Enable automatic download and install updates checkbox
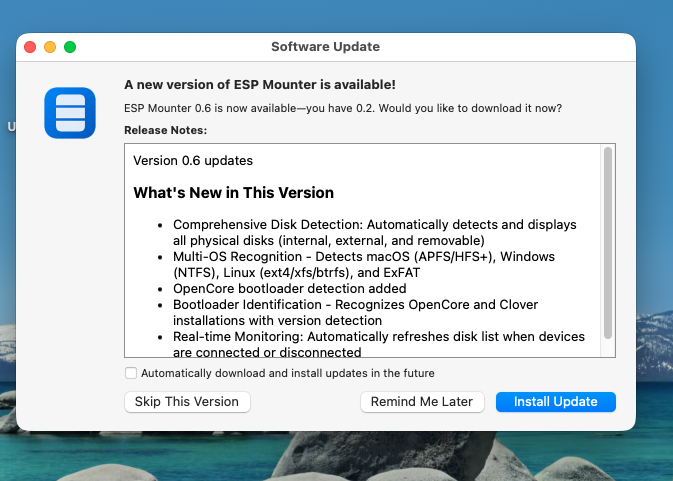This screenshot has width=673, height=481. pyautogui.click(x=131, y=373)
